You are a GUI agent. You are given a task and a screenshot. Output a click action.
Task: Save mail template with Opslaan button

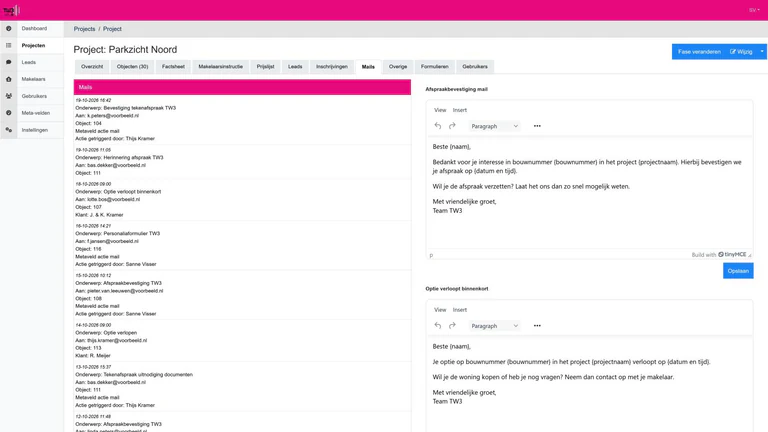pyautogui.click(x=738, y=271)
